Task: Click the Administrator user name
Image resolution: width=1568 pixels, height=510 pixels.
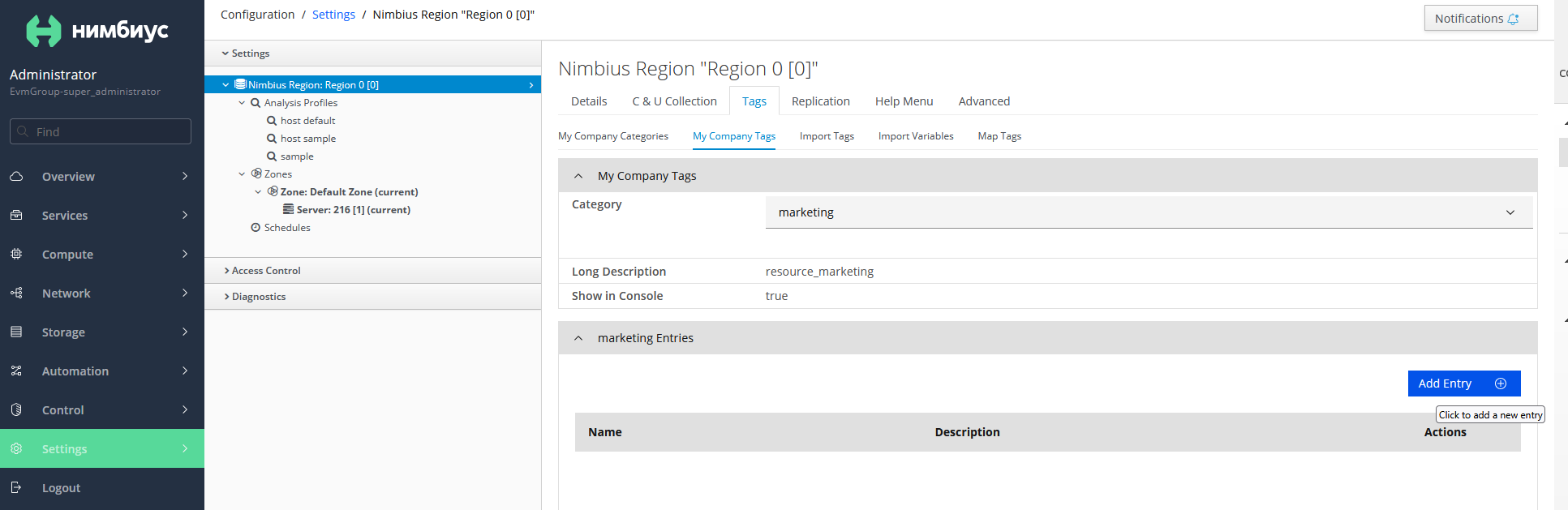Action: pos(53,75)
